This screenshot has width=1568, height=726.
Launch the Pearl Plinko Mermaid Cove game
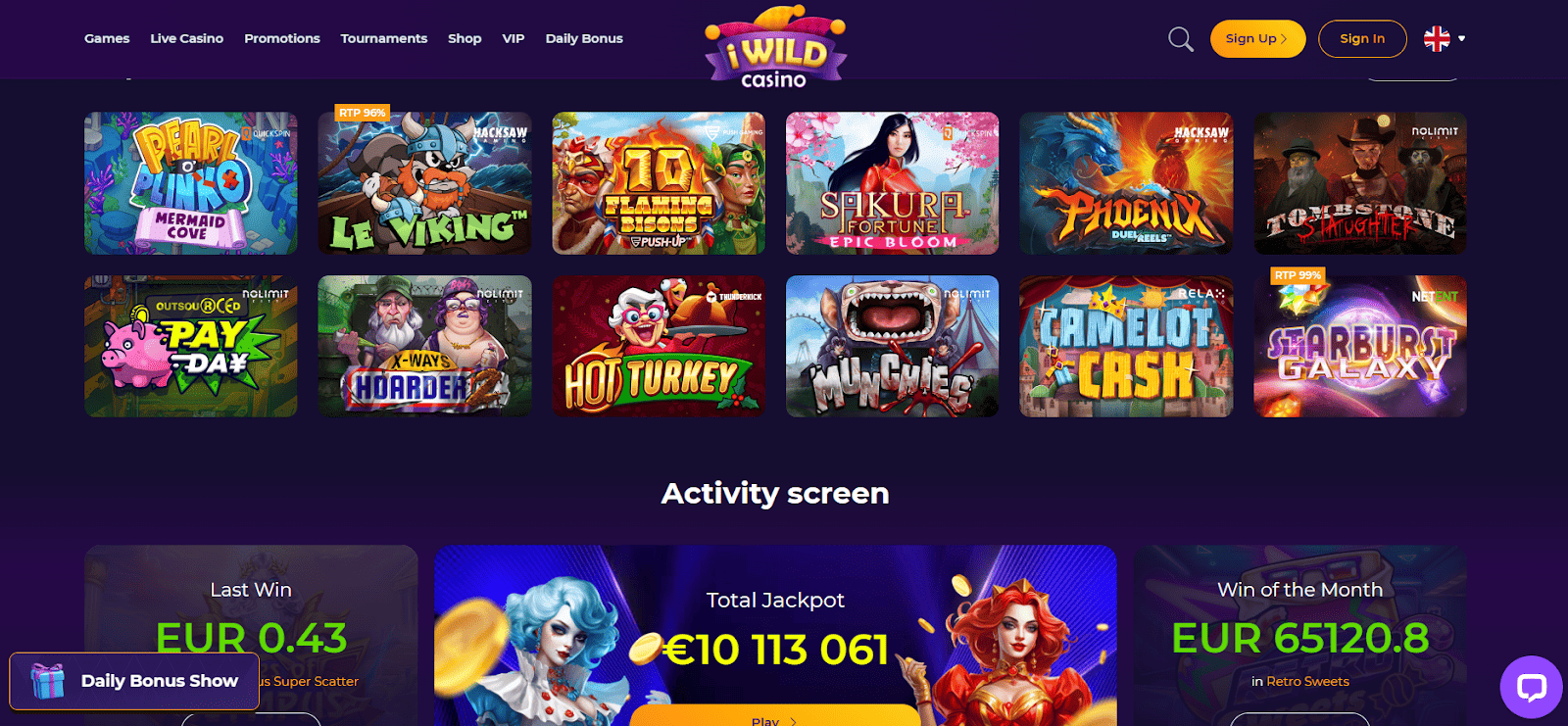pyautogui.click(x=191, y=183)
